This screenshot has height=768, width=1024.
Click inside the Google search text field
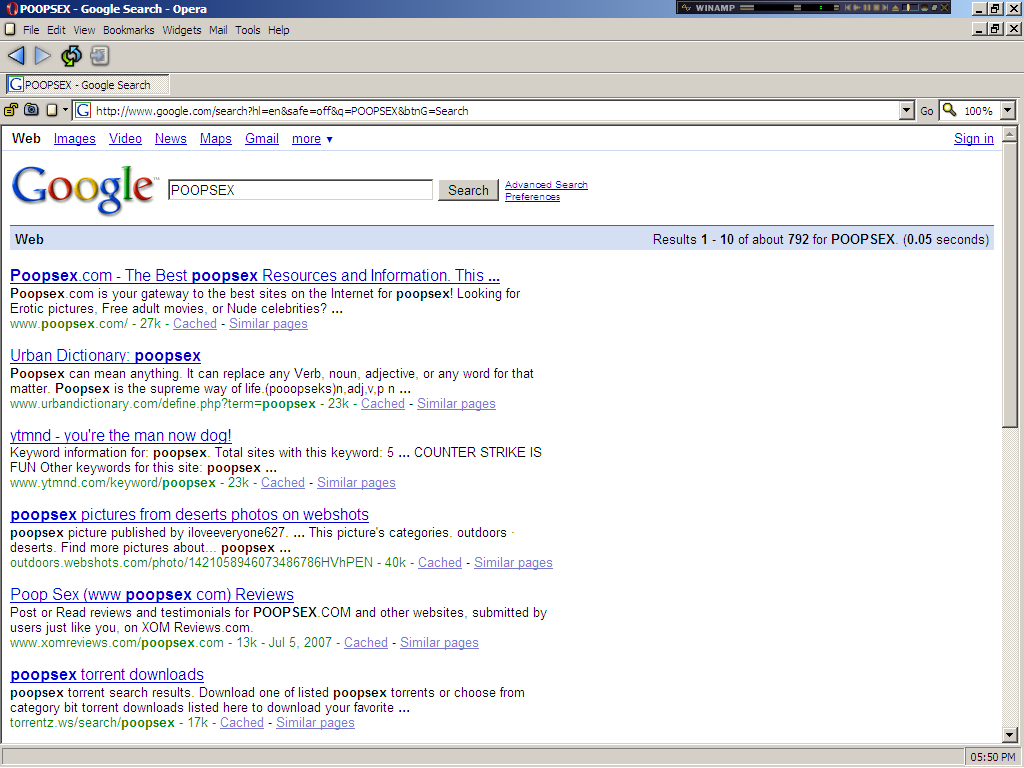point(300,190)
